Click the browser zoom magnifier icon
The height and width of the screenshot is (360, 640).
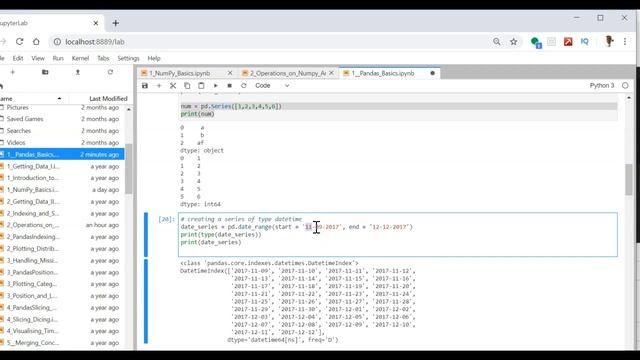(x=496, y=42)
